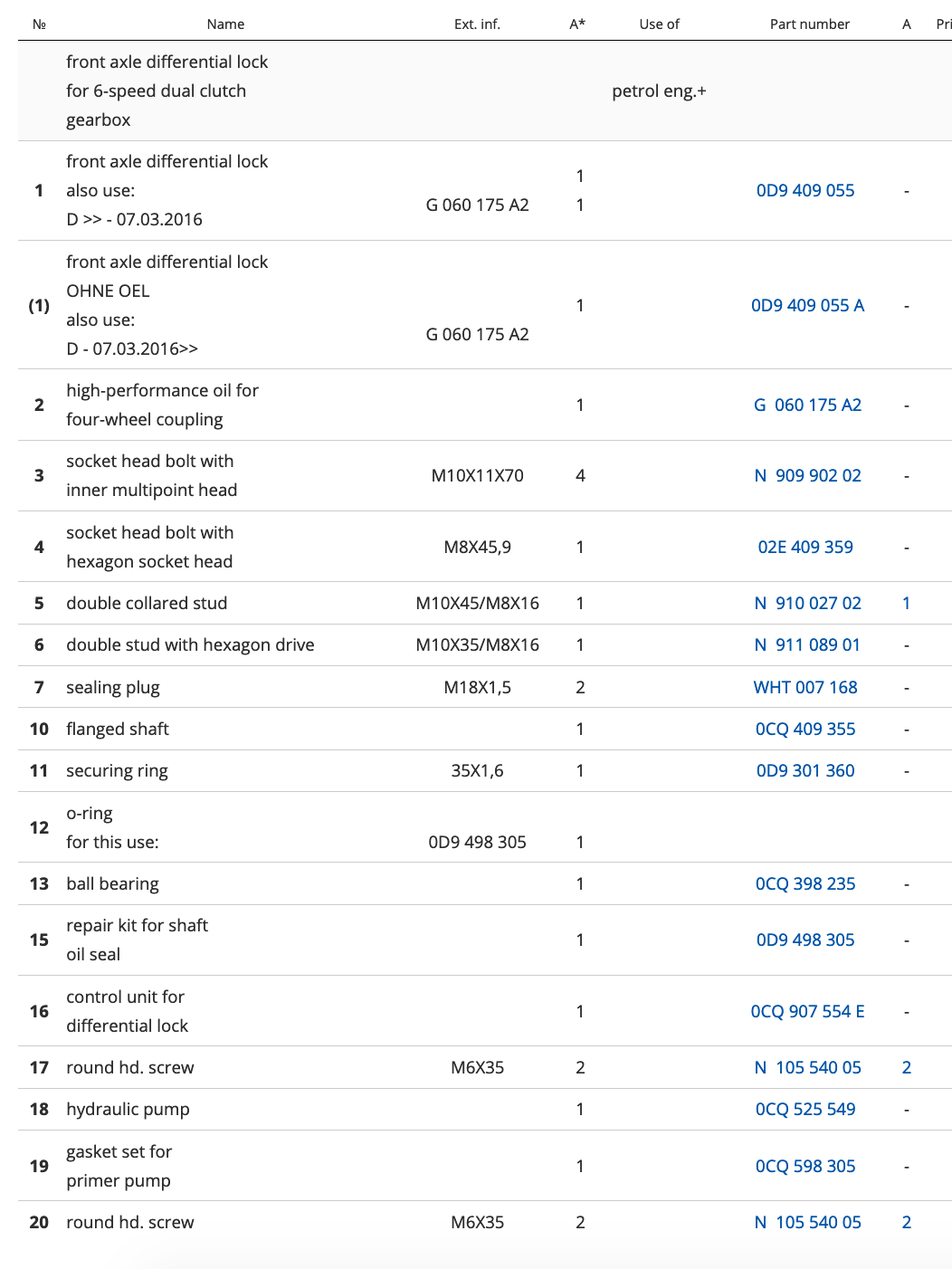Open part N 909 902 02

point(807,476)
